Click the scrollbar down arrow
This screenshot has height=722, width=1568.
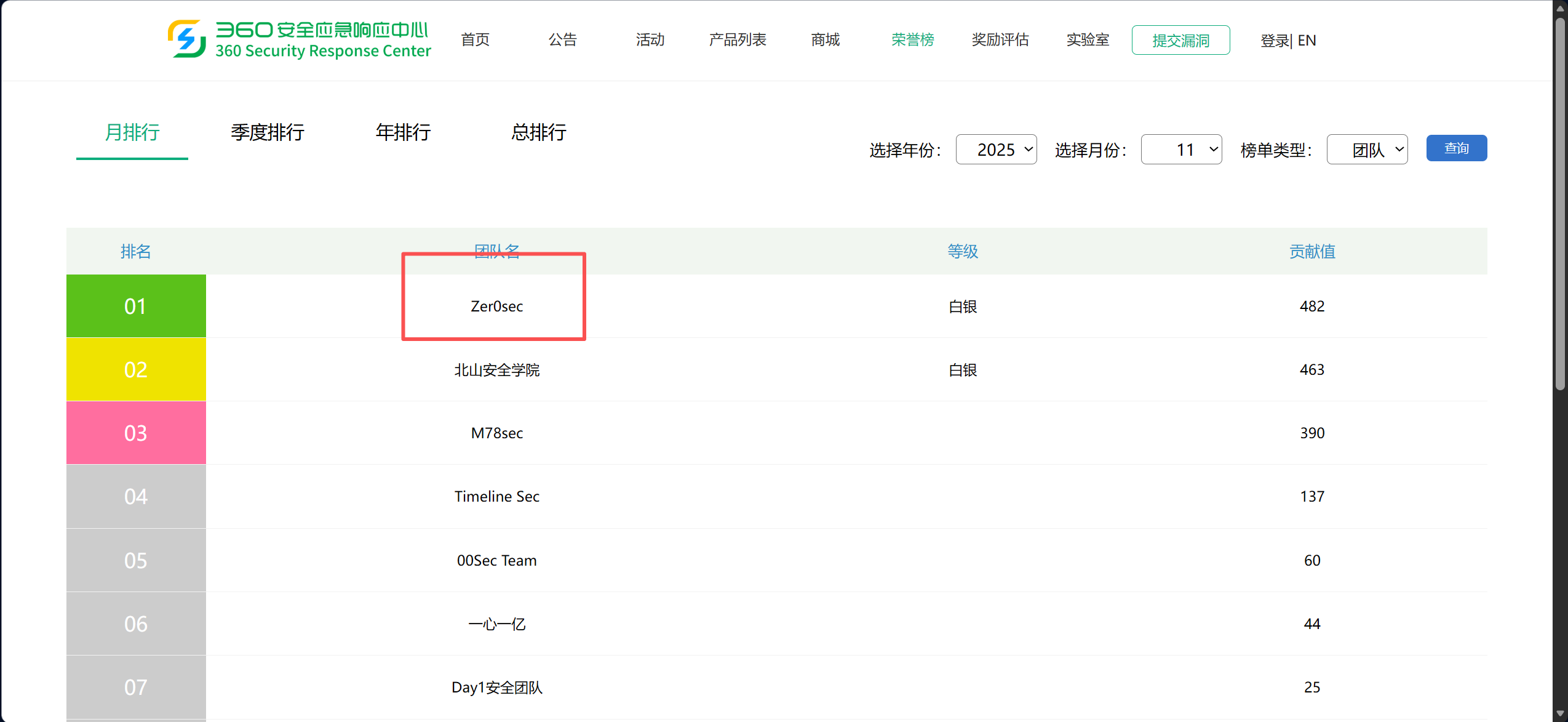click(1560, 714)
